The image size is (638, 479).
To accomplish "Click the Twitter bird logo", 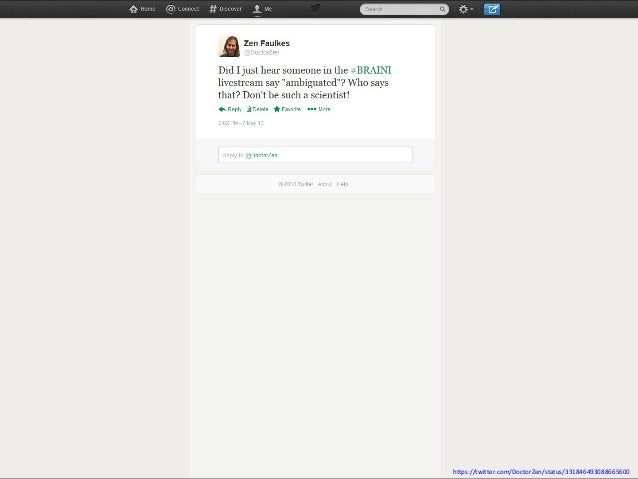I will click(x=315, y=8).
